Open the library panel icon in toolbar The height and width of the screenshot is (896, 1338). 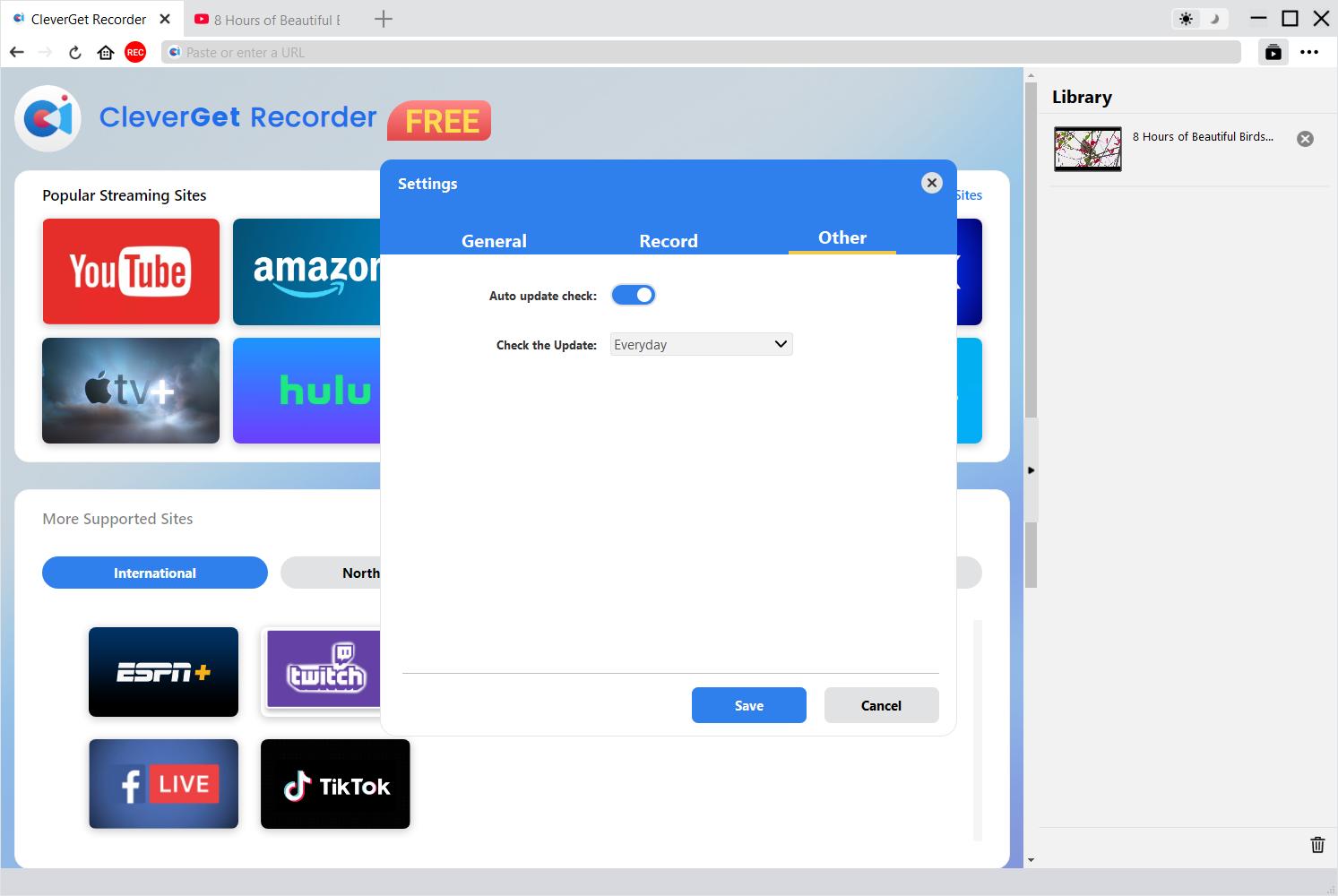pos(1273,52)
